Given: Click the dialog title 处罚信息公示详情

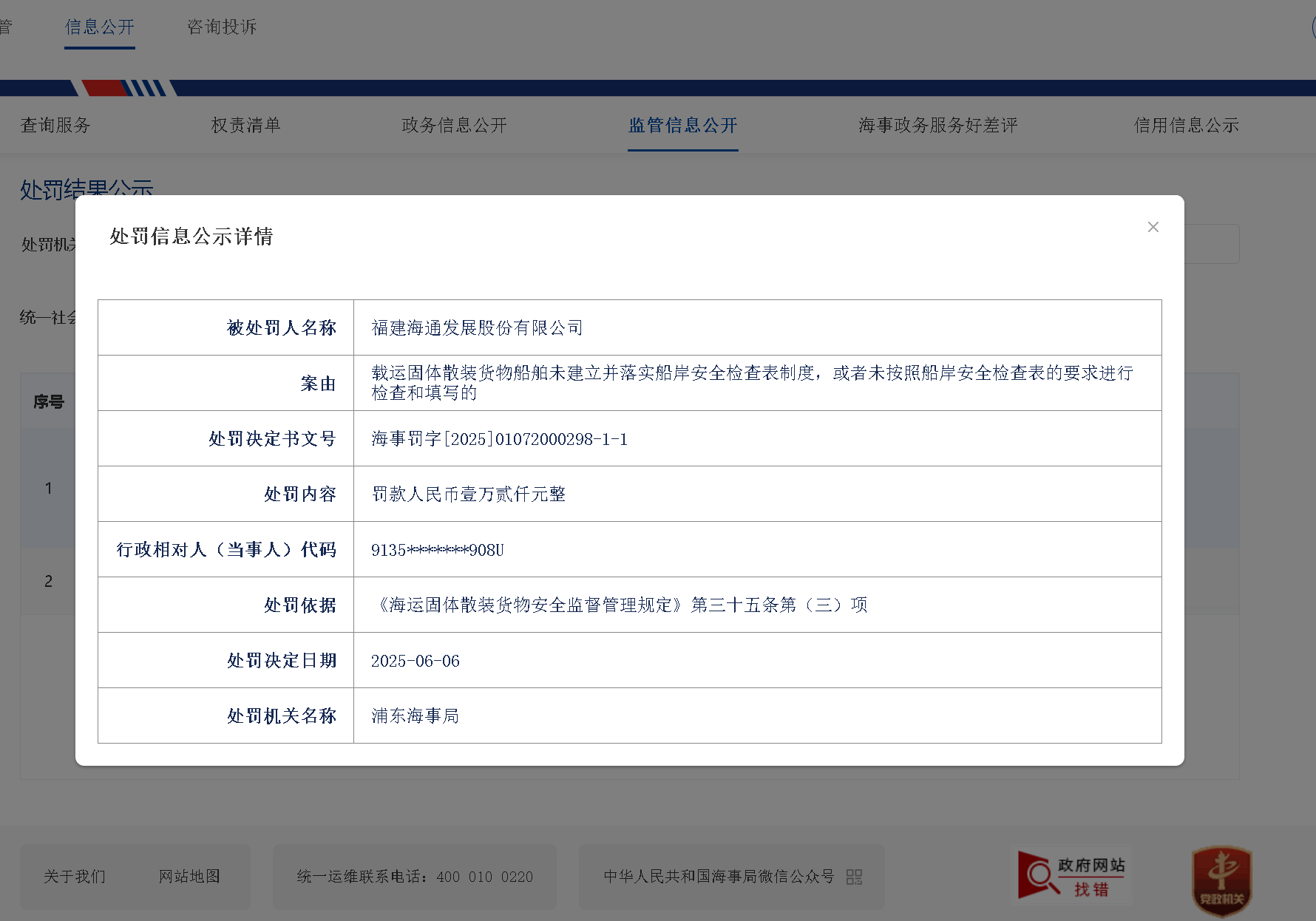Looking at the screenshot, I should [x=191, y=237].
